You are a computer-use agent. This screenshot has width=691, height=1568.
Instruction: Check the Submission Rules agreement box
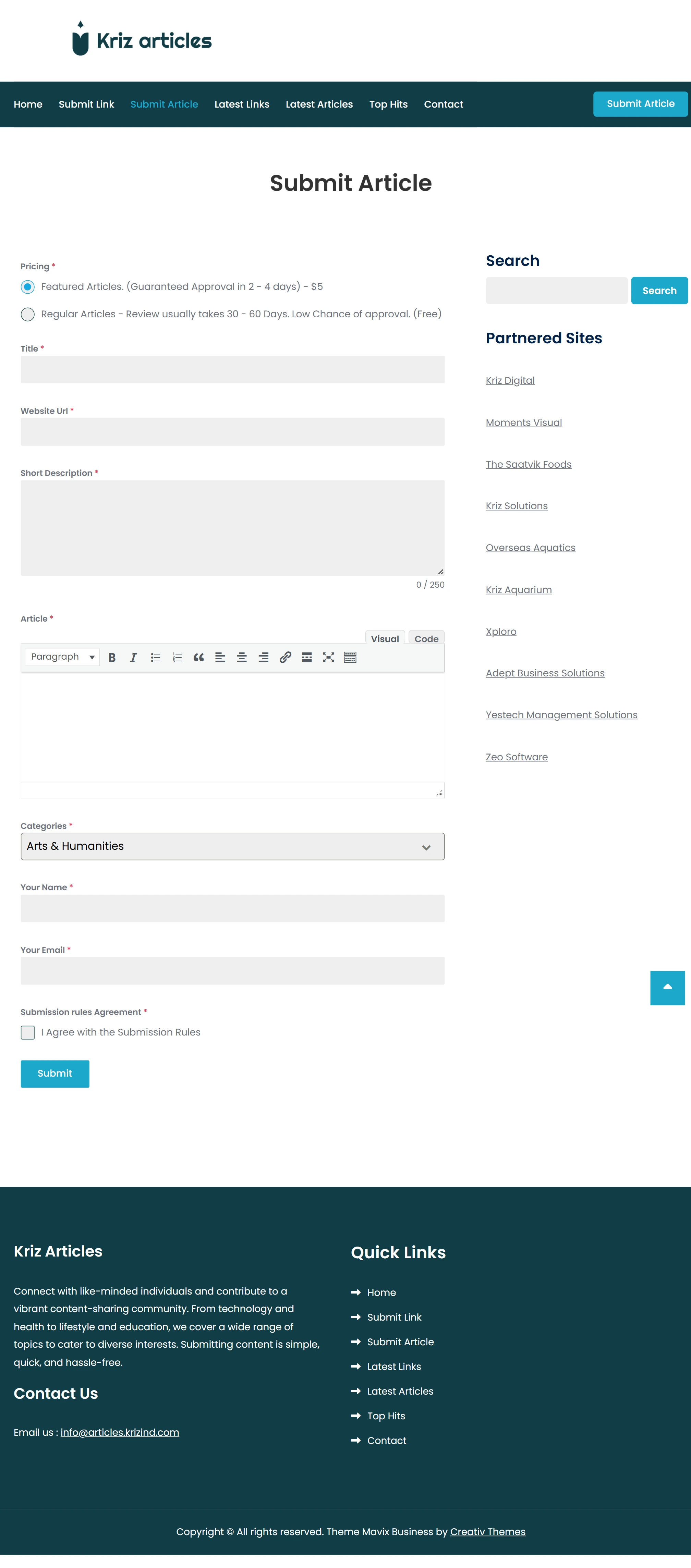point(28,1032)
